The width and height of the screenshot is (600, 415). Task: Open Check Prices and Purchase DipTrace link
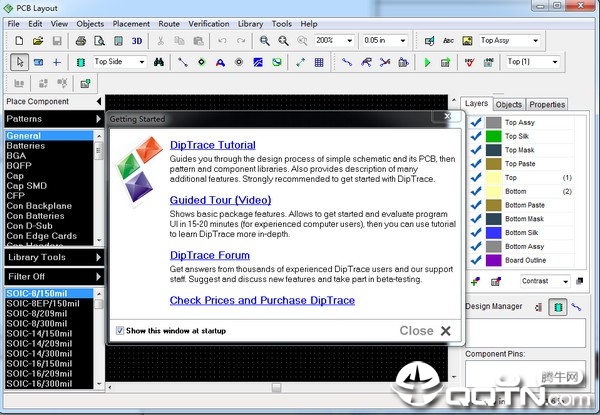262,300
